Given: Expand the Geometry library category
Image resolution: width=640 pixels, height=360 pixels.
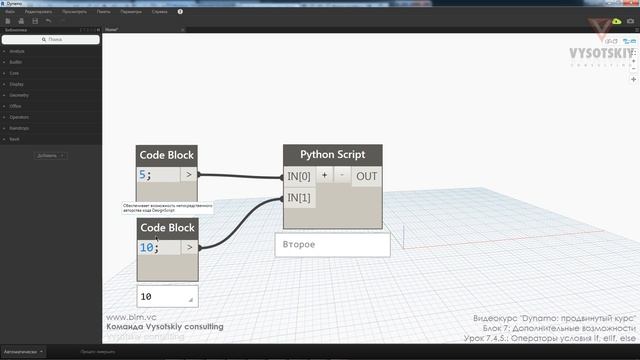Looking at the screenshot, I should 19,95.
